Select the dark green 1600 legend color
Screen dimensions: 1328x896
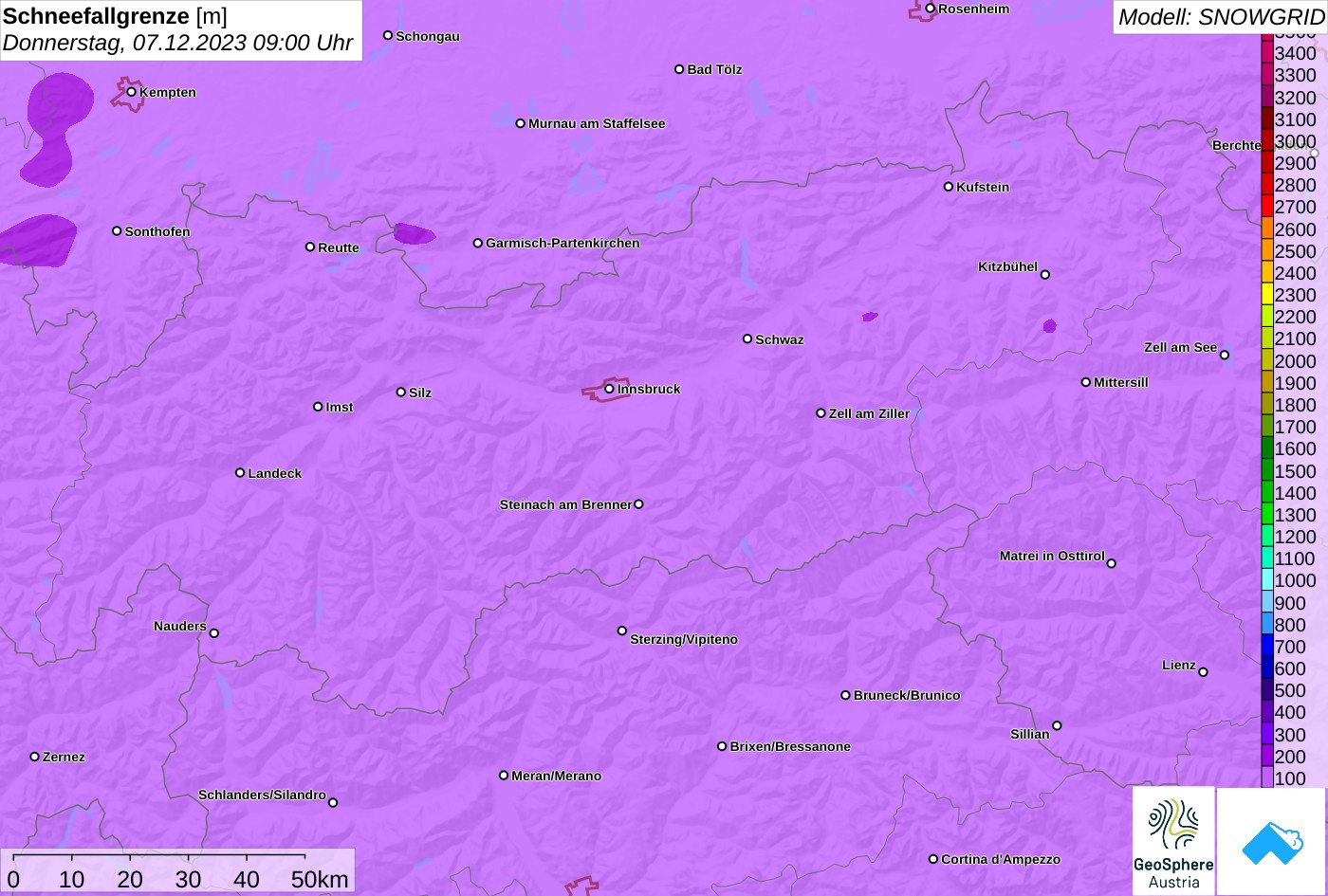(x=1267, y=448)
